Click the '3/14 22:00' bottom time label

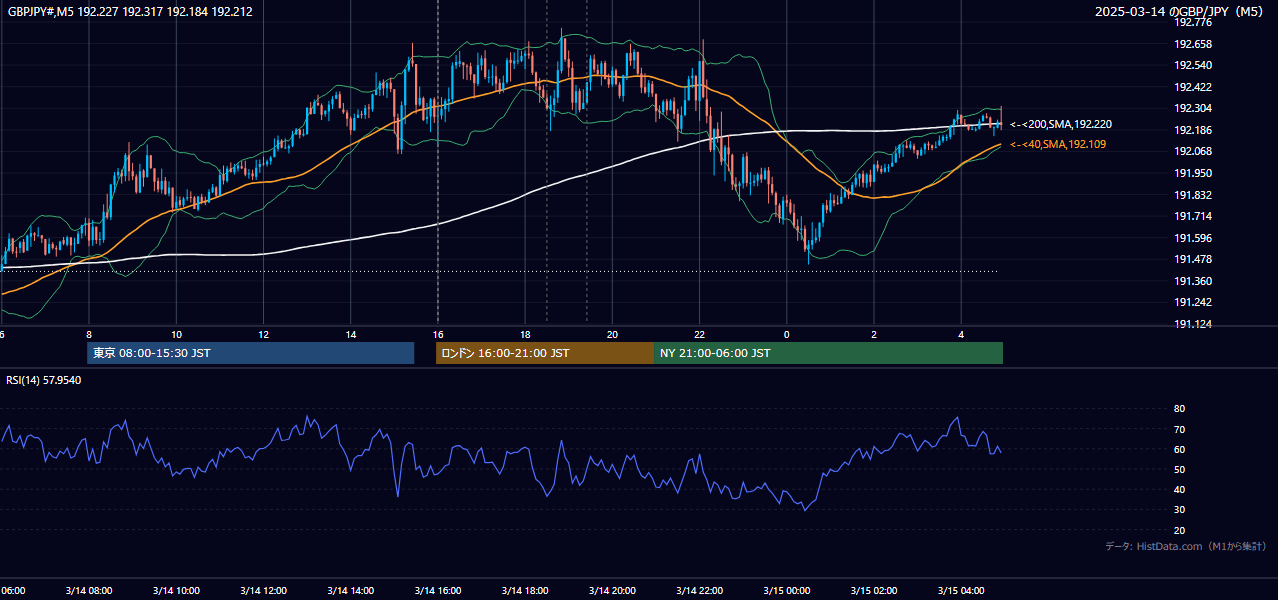point(700,591)
